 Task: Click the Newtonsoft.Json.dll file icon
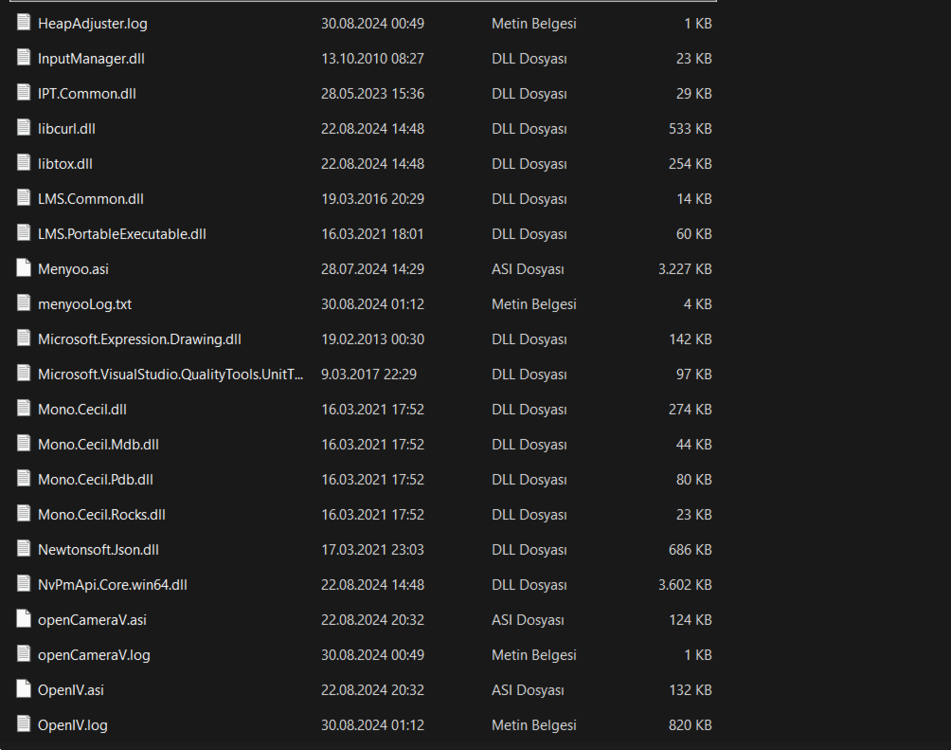24,549
